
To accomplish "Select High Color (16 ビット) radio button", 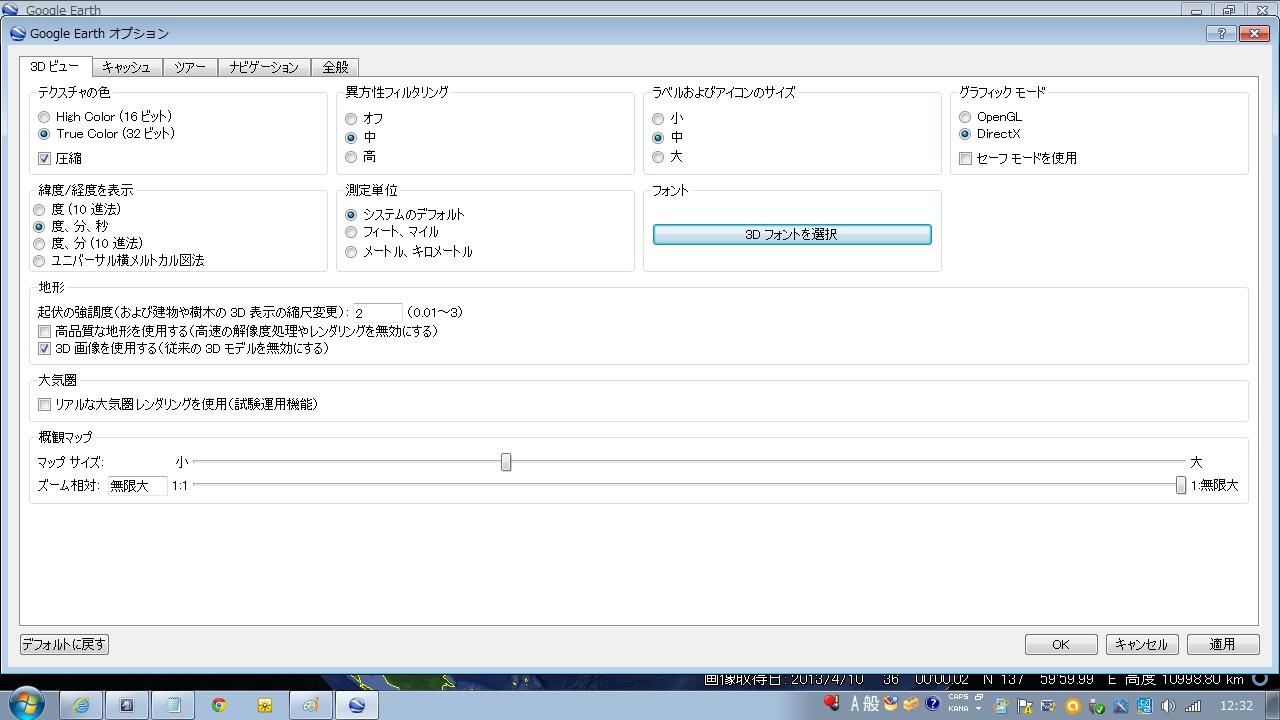I will tap(44, 117).
